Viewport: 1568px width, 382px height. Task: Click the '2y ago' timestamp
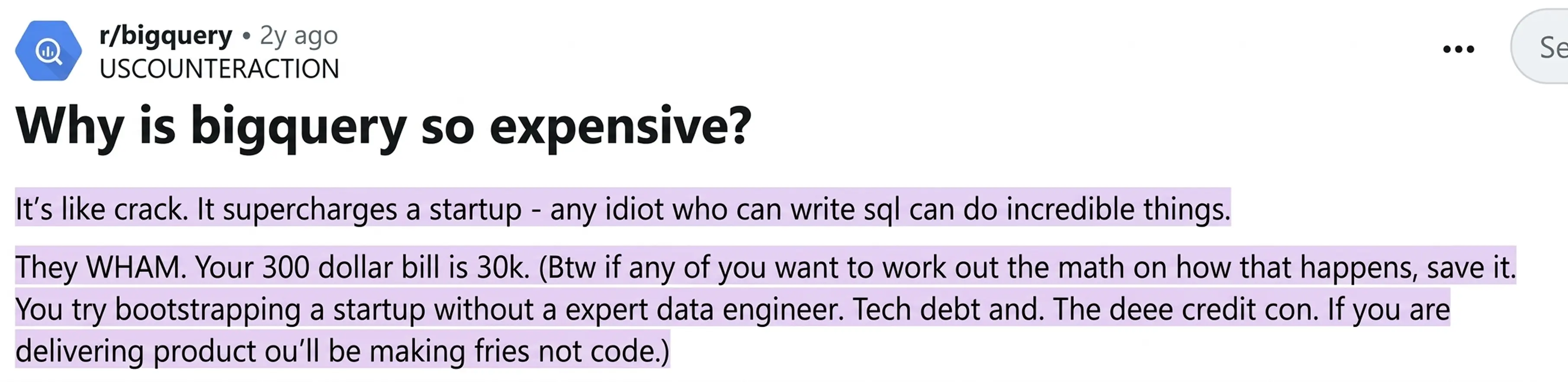[298, 36]
